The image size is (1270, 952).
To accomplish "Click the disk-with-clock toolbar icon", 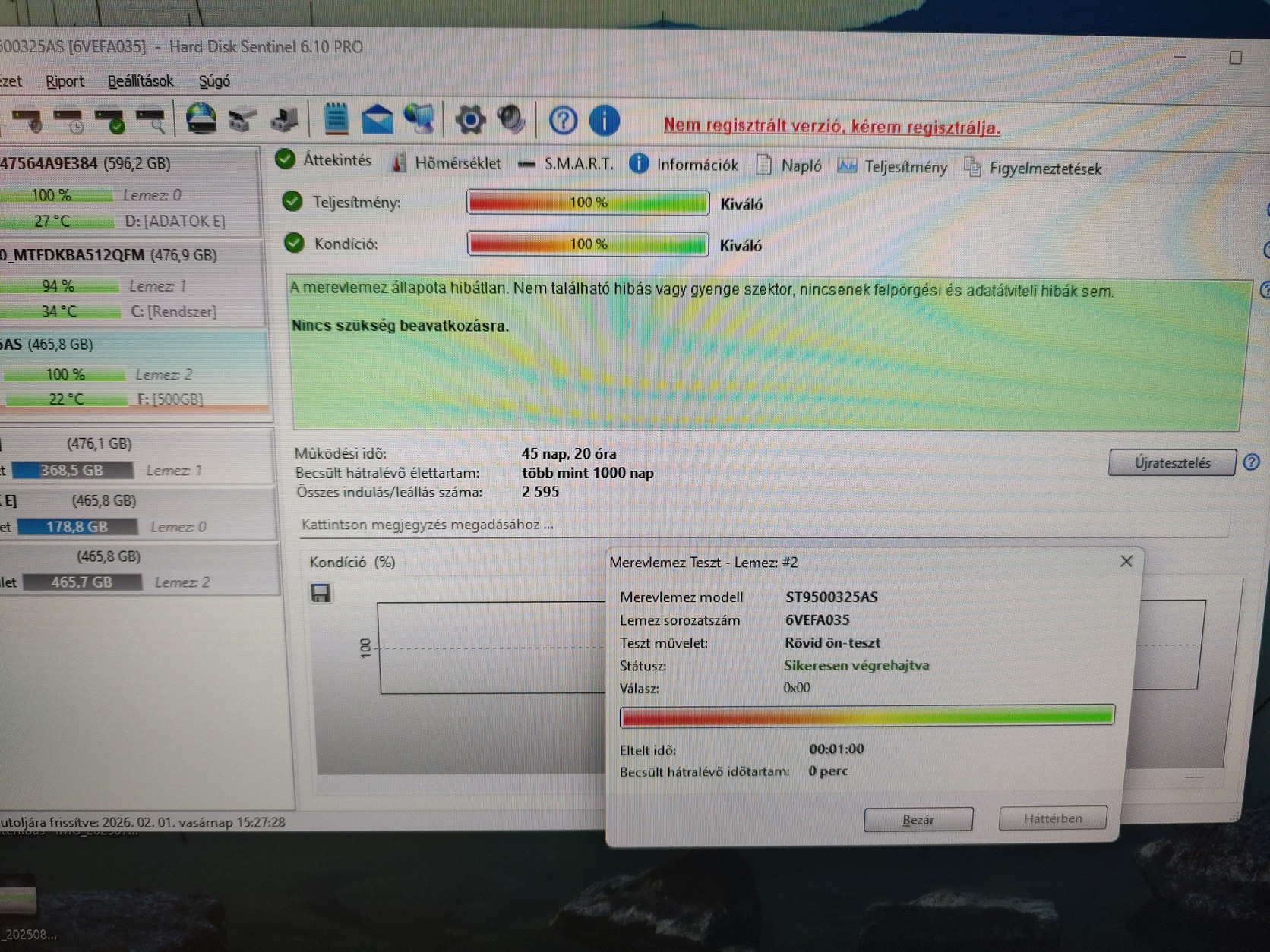I will [68, 121].
